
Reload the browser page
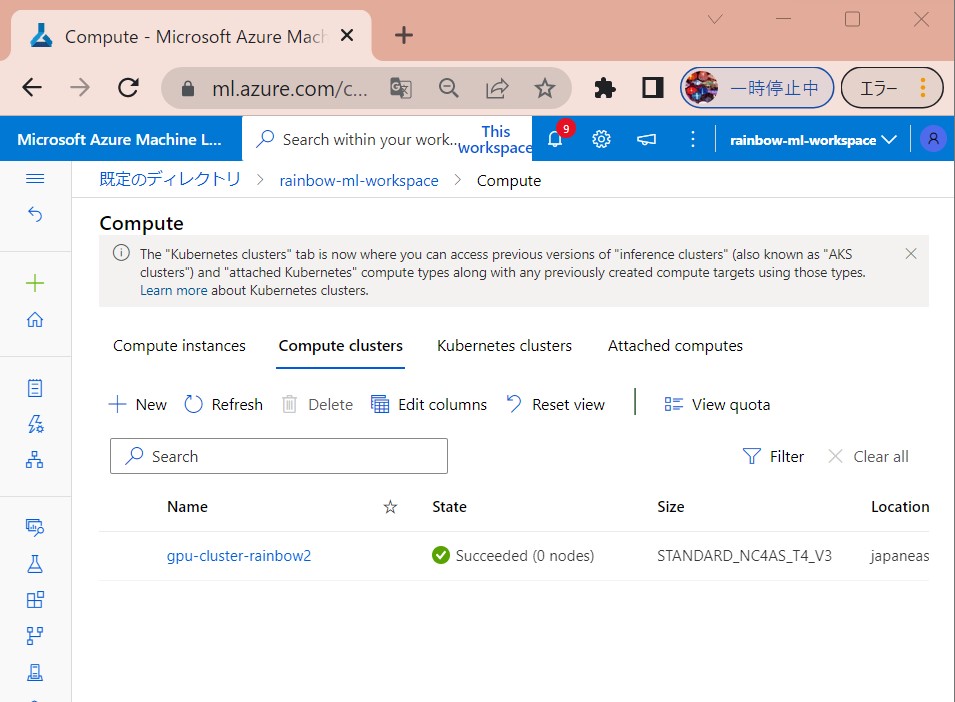tap(129, 88)
